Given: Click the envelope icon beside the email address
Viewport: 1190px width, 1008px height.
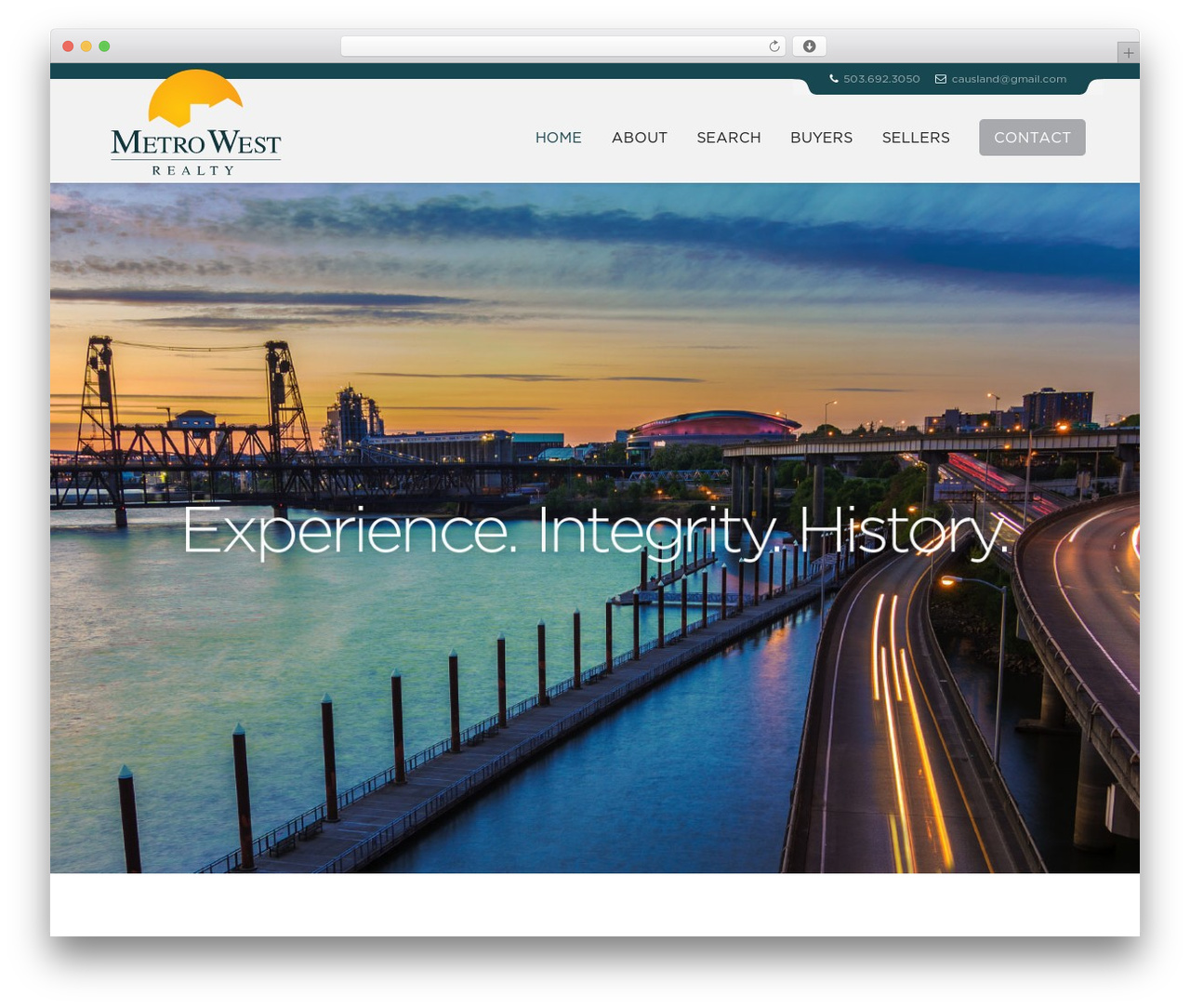Looking at the screenshot, I should [x=941, y=79].
